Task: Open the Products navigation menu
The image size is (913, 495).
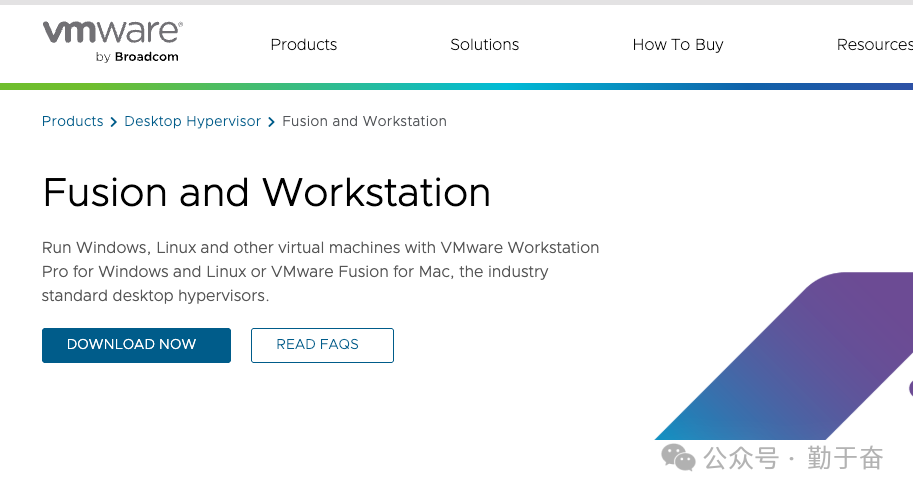Action: pyautogui.click(x=303, y=45)
